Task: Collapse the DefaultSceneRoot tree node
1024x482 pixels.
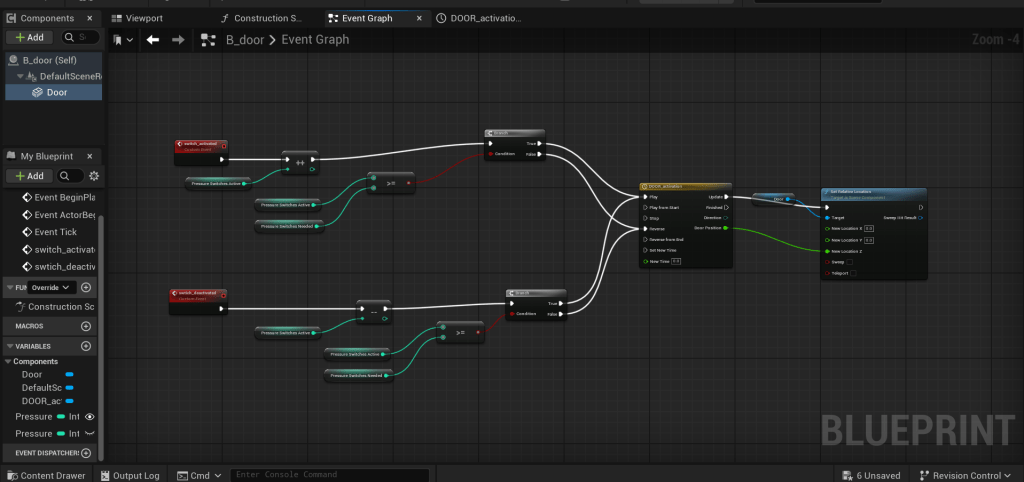Action: 21,76
